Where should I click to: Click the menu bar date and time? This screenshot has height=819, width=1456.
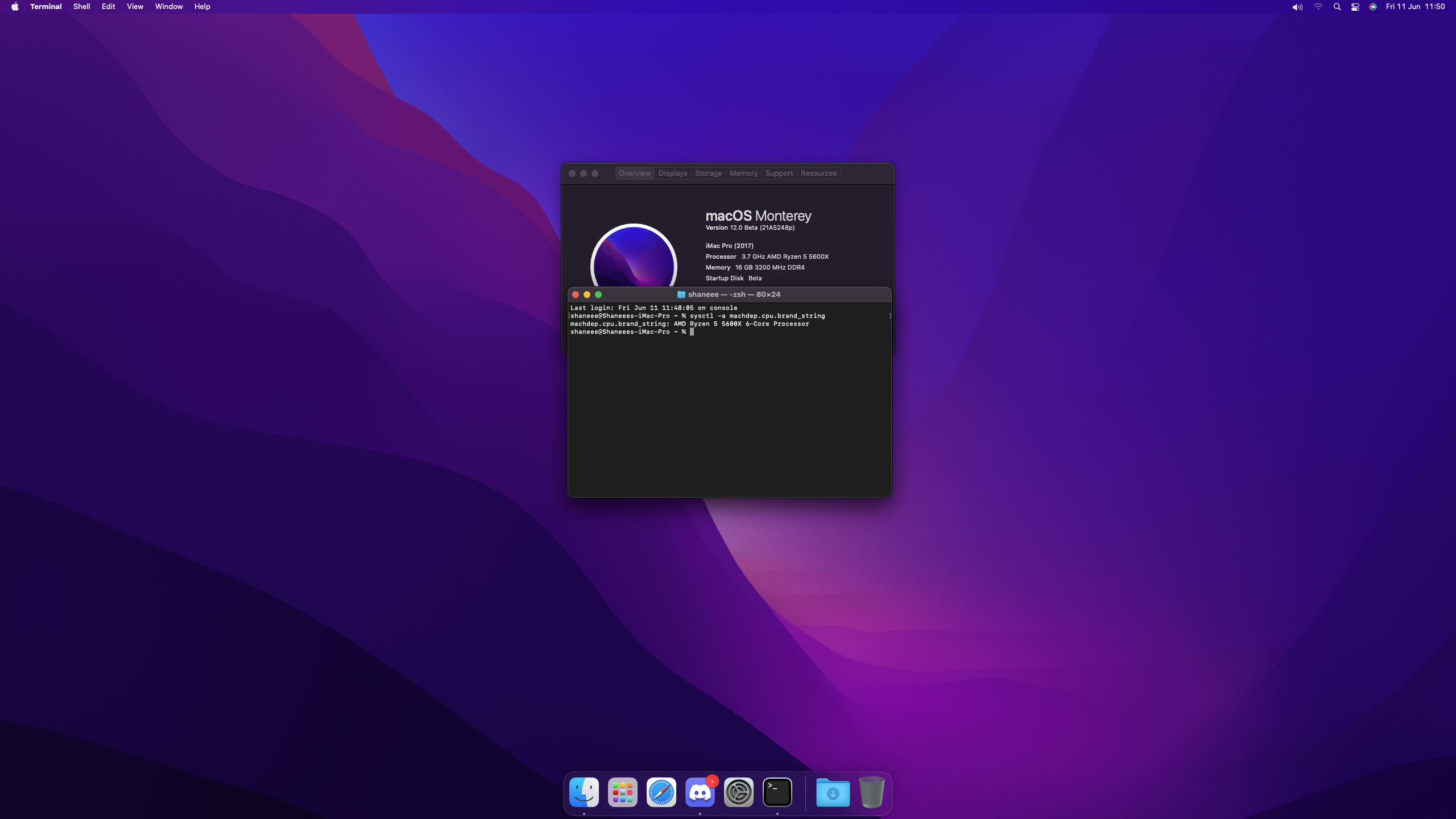1415,7
